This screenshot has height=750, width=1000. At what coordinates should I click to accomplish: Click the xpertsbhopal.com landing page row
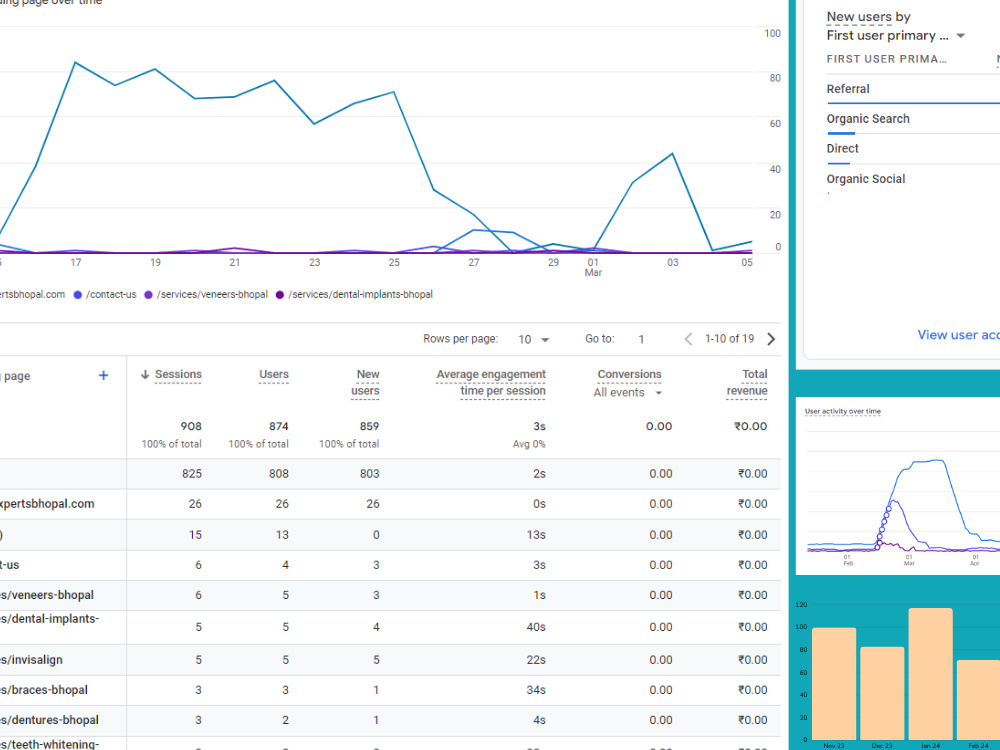[390, 504]
